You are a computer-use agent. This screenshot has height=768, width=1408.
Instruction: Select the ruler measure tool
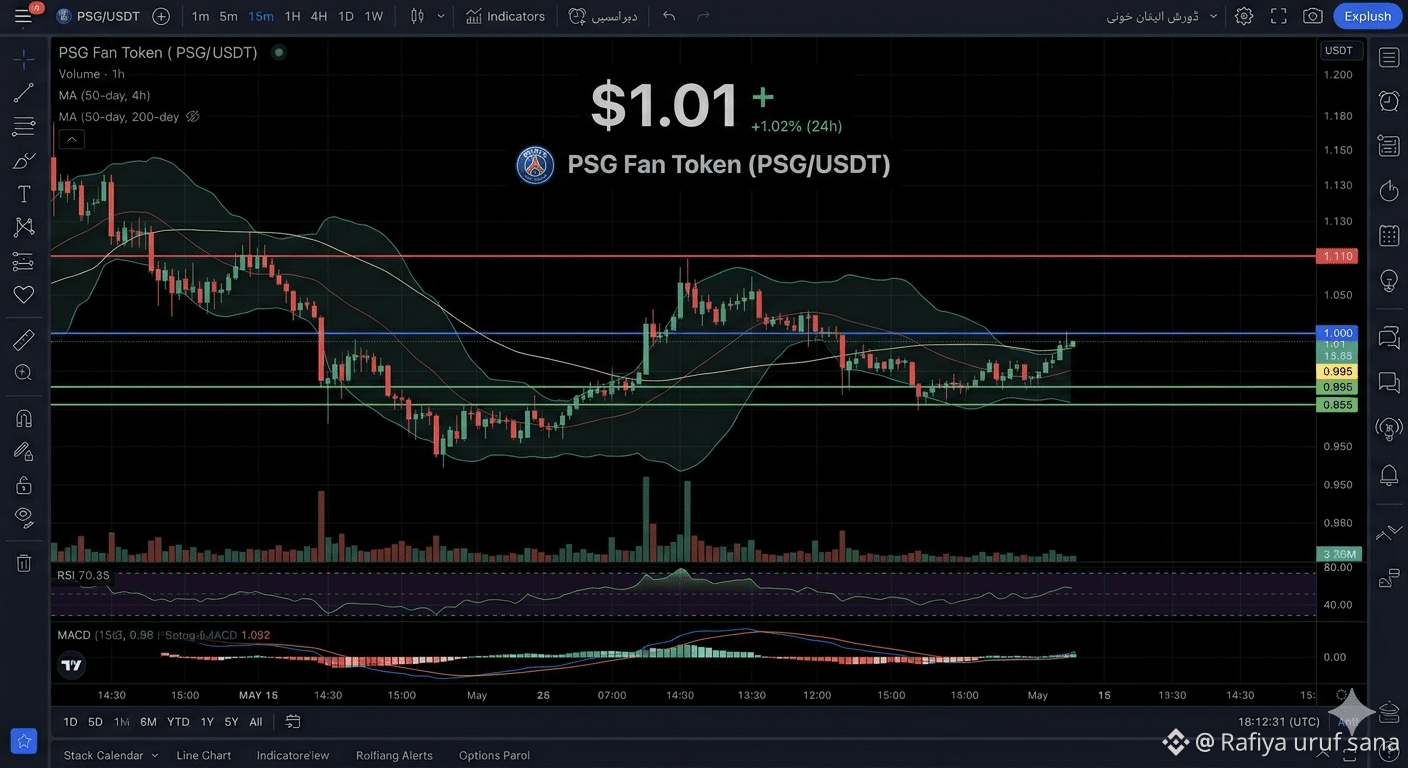[24, 340]
